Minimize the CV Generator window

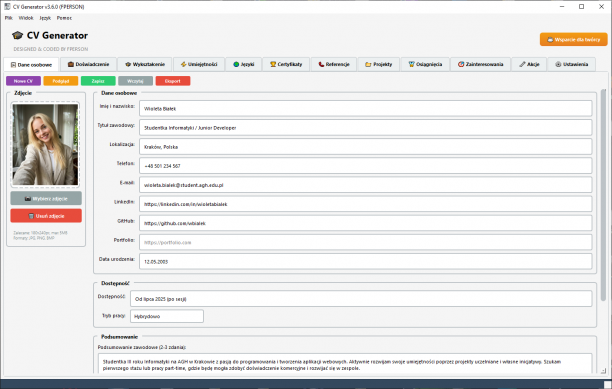562,7
